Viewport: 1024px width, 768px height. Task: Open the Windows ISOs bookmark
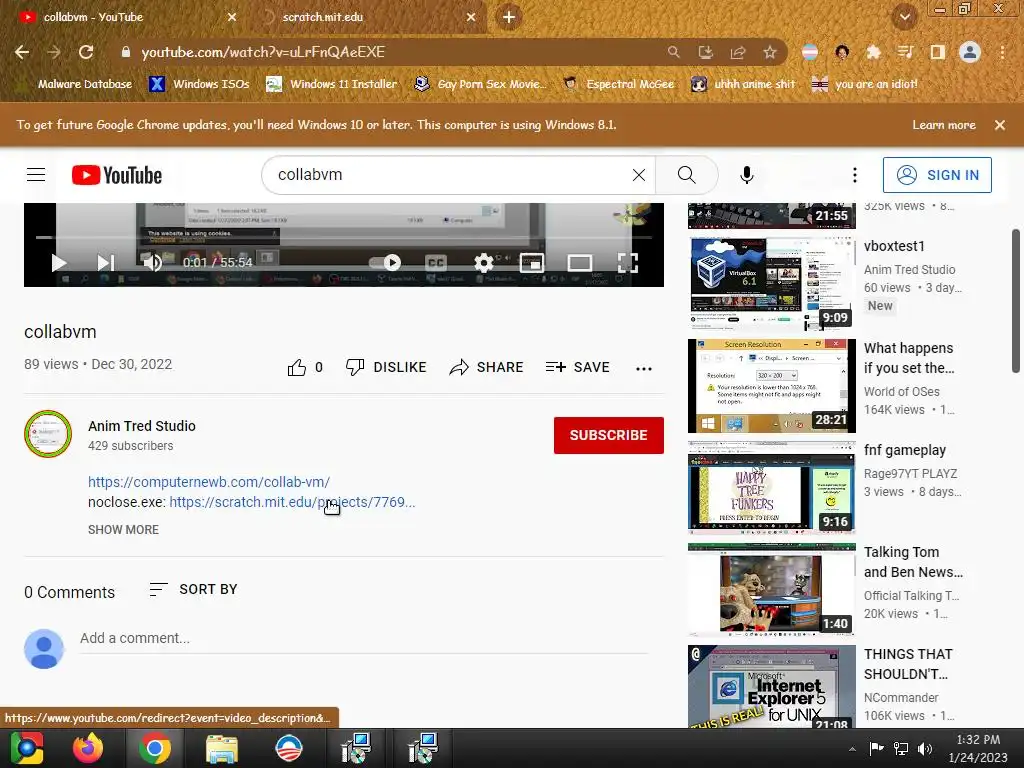tap(199, 84)
